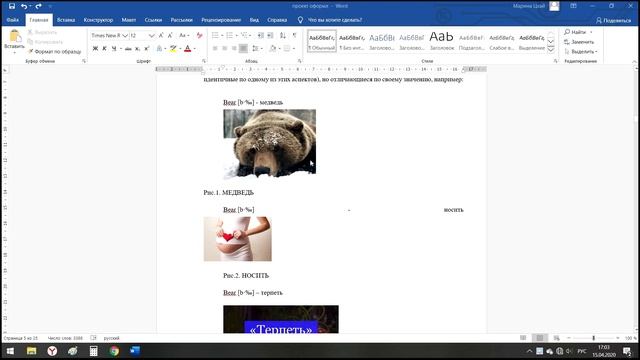
Task: Open Yandex Browser from taskbar
Action: coord(52,351)
